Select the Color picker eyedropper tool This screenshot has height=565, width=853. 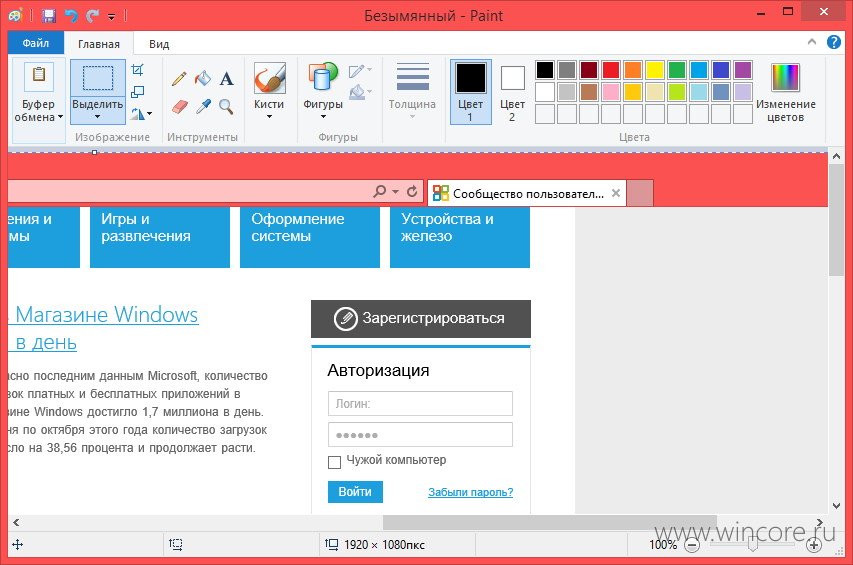coord(203,107)
